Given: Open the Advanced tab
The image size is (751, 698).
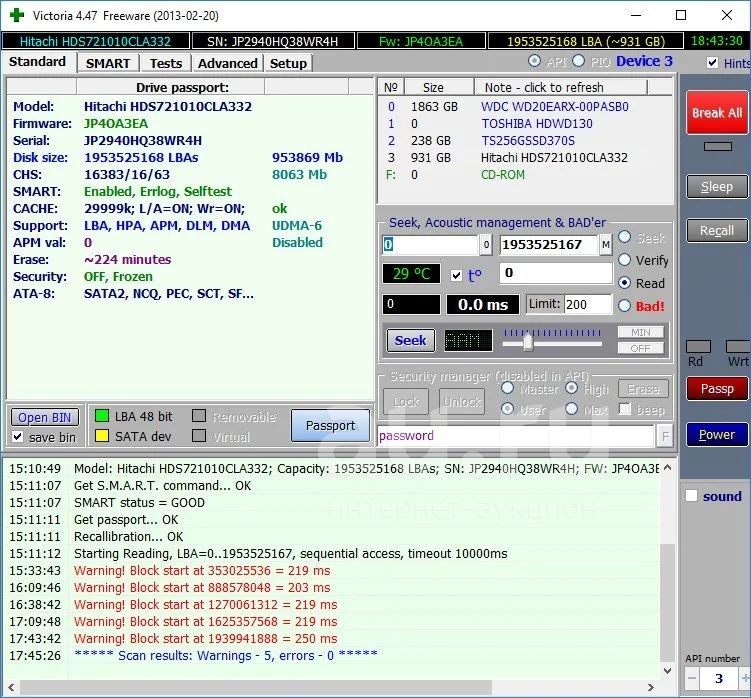Looking at the screenshot, I should (228, 63).
